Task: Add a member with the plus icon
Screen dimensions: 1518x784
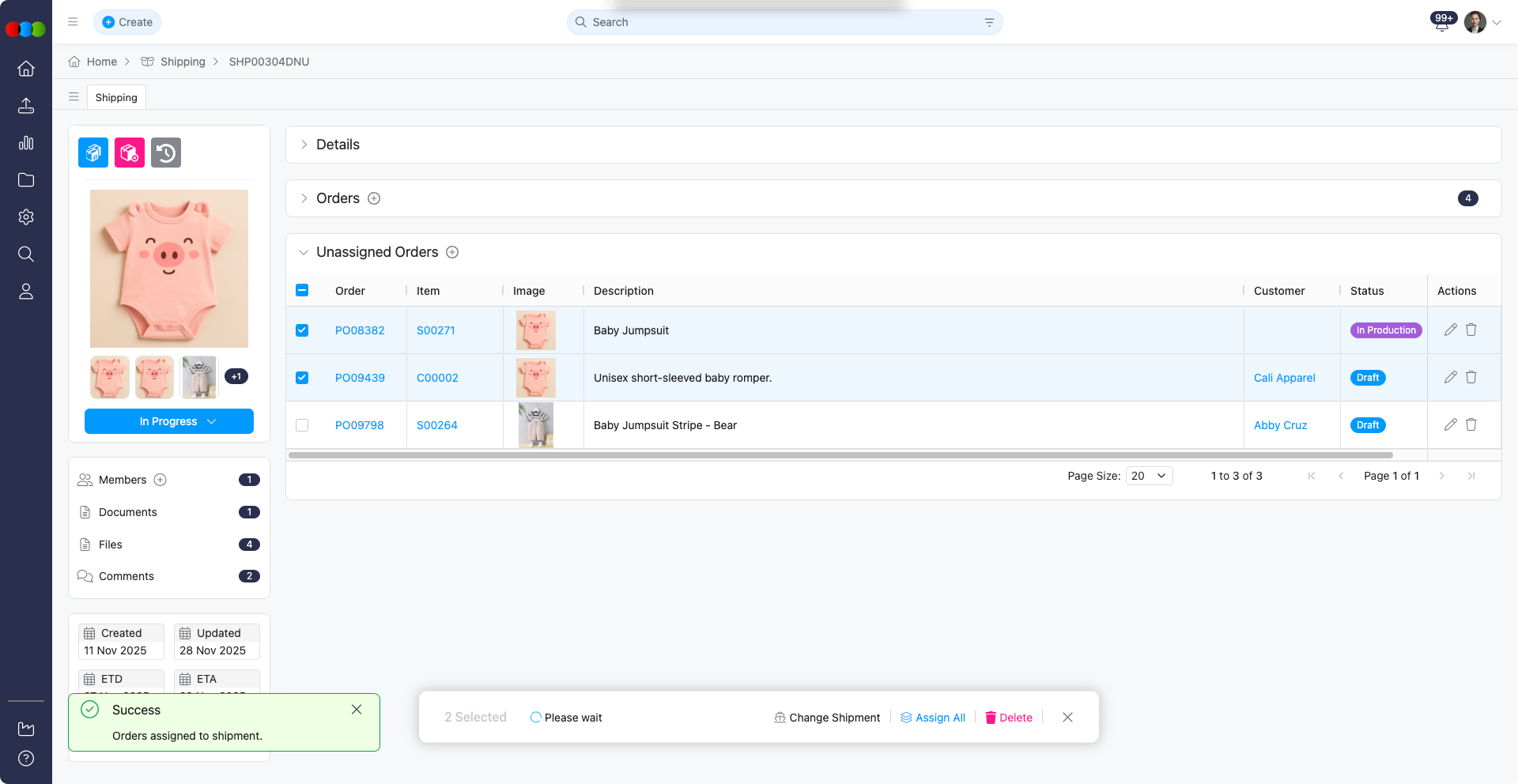Action: click(160, 480)
